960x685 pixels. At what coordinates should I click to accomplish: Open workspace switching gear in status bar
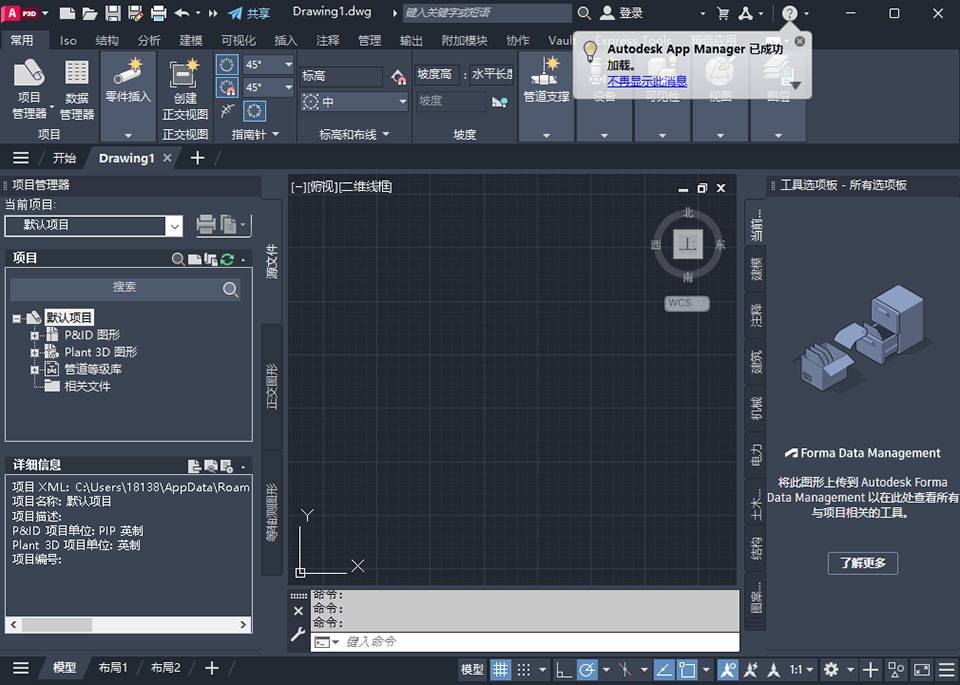point(831,669)
